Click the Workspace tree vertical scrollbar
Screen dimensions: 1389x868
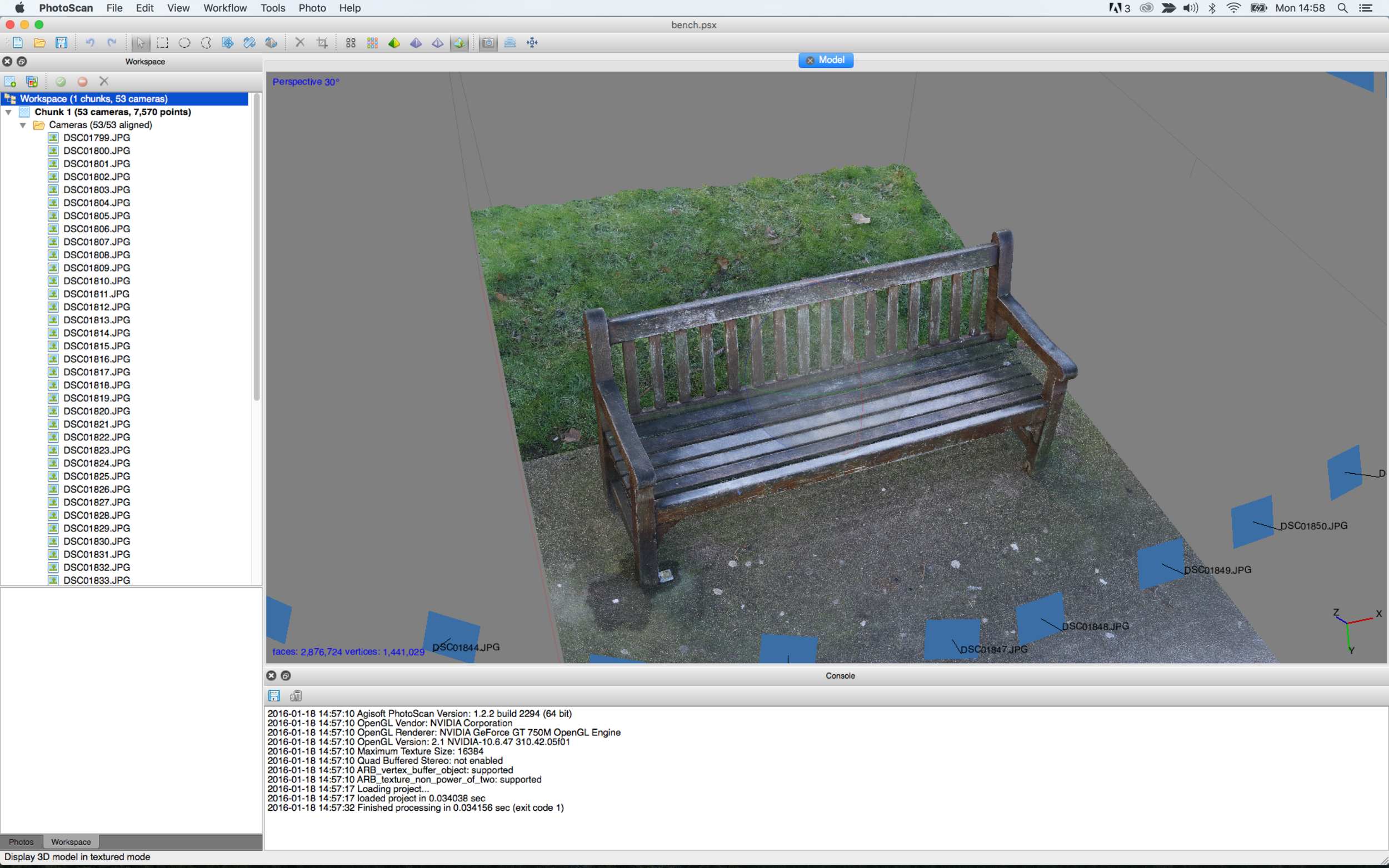pos(257,247)
